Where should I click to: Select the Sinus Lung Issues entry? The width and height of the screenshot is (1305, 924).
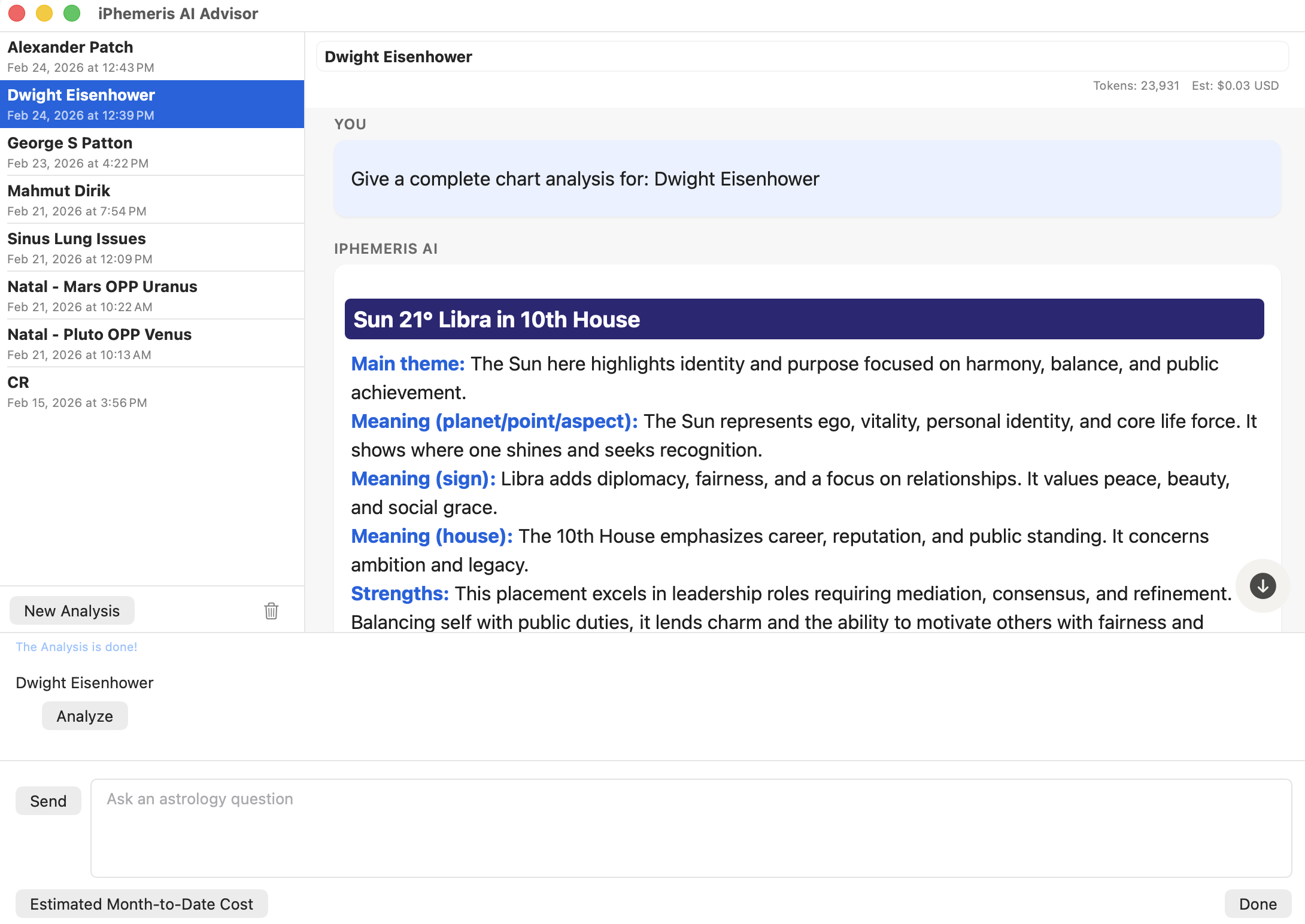[x=152, y=248]
